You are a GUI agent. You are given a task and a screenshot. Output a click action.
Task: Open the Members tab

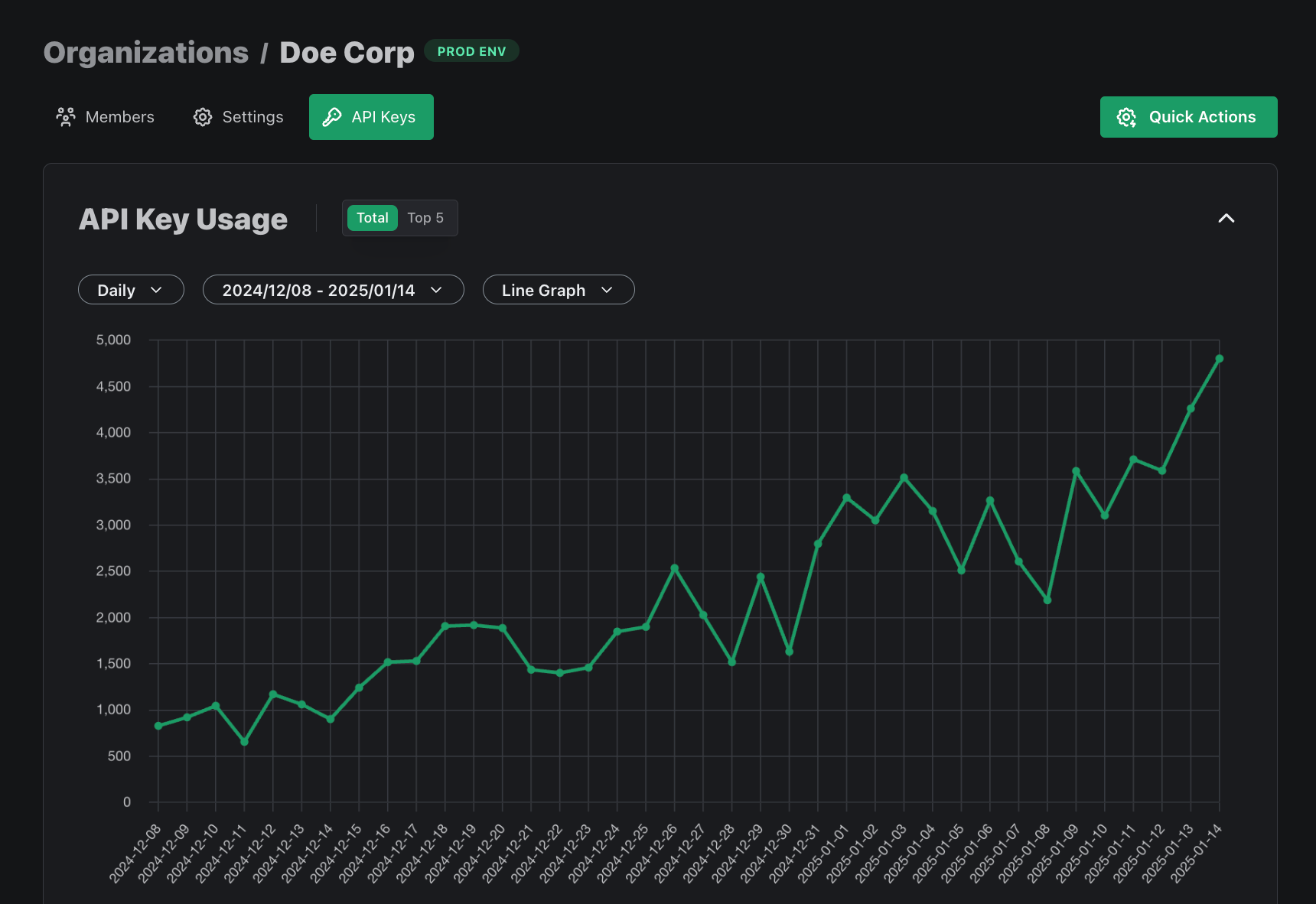[106, 117]
